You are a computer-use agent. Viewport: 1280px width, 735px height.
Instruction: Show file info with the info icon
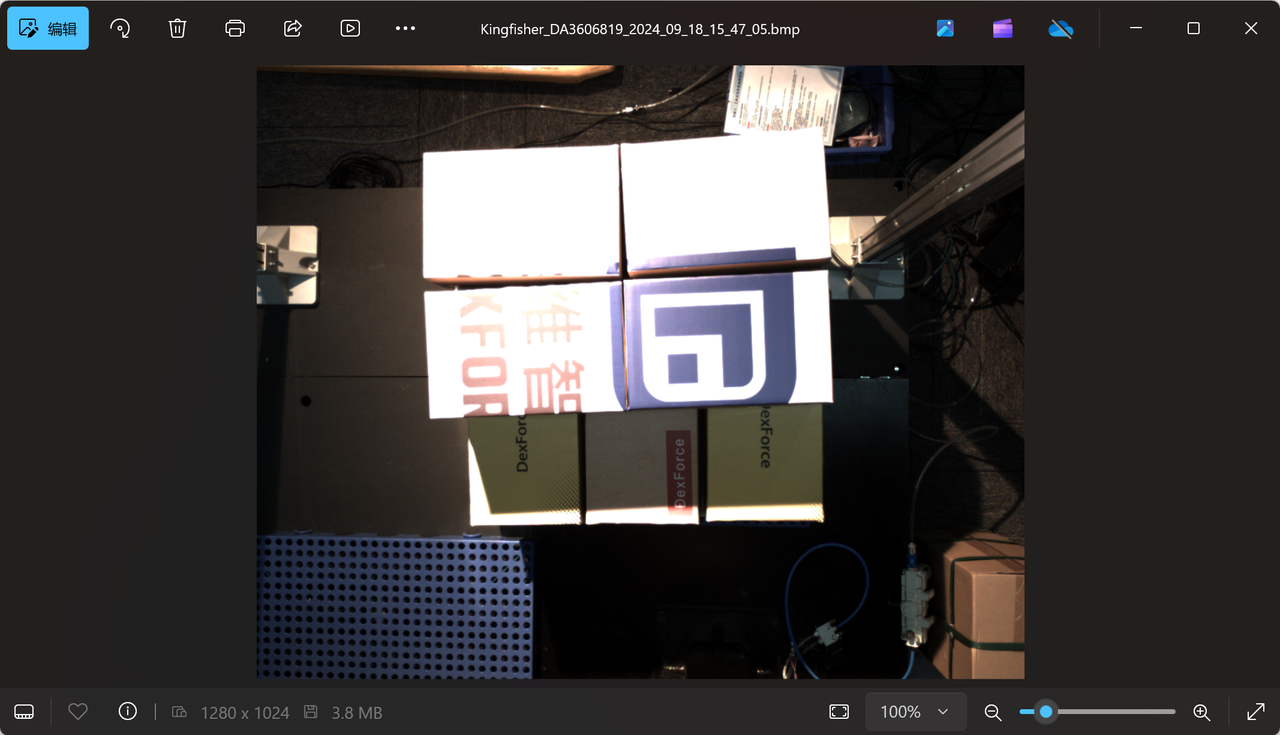click(x=127, y=712)
